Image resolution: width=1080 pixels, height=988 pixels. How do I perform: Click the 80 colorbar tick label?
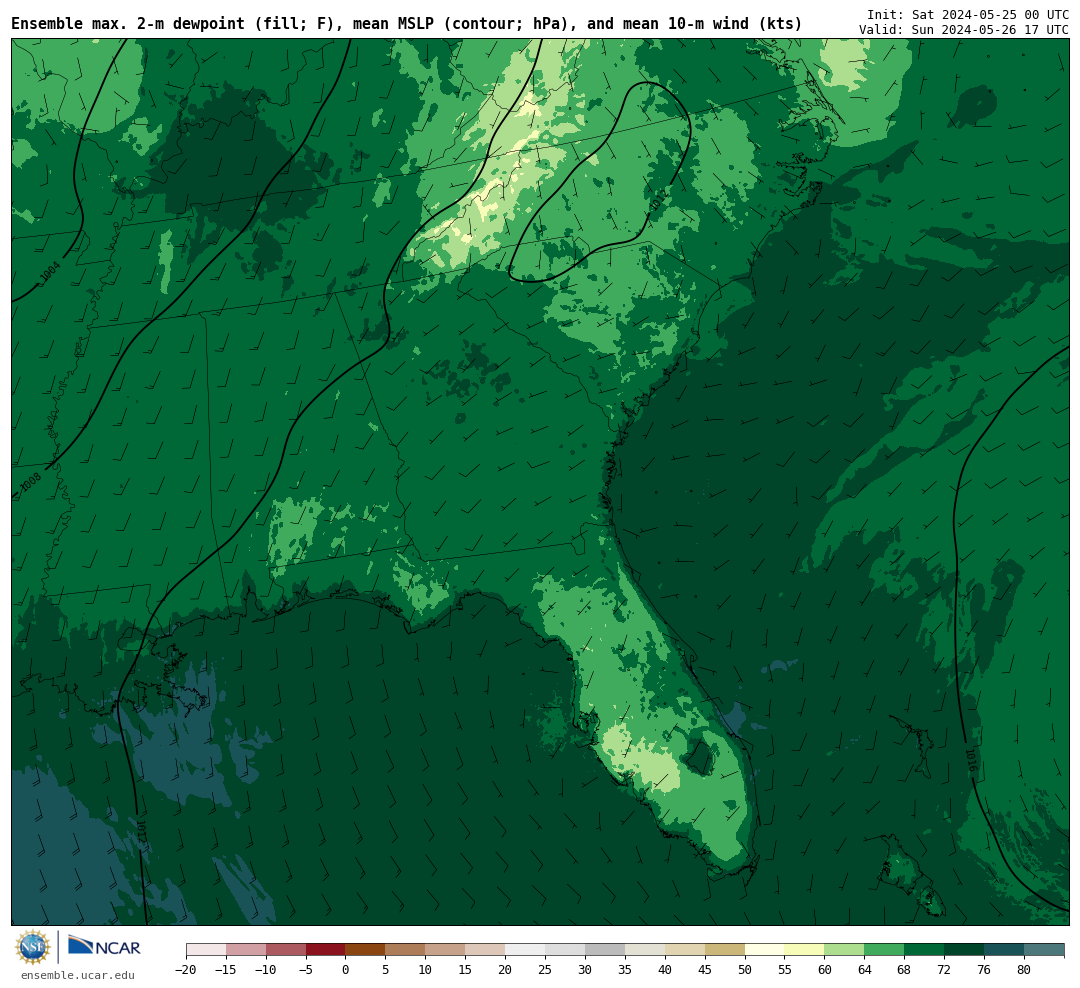click(x=1025, y=970)
